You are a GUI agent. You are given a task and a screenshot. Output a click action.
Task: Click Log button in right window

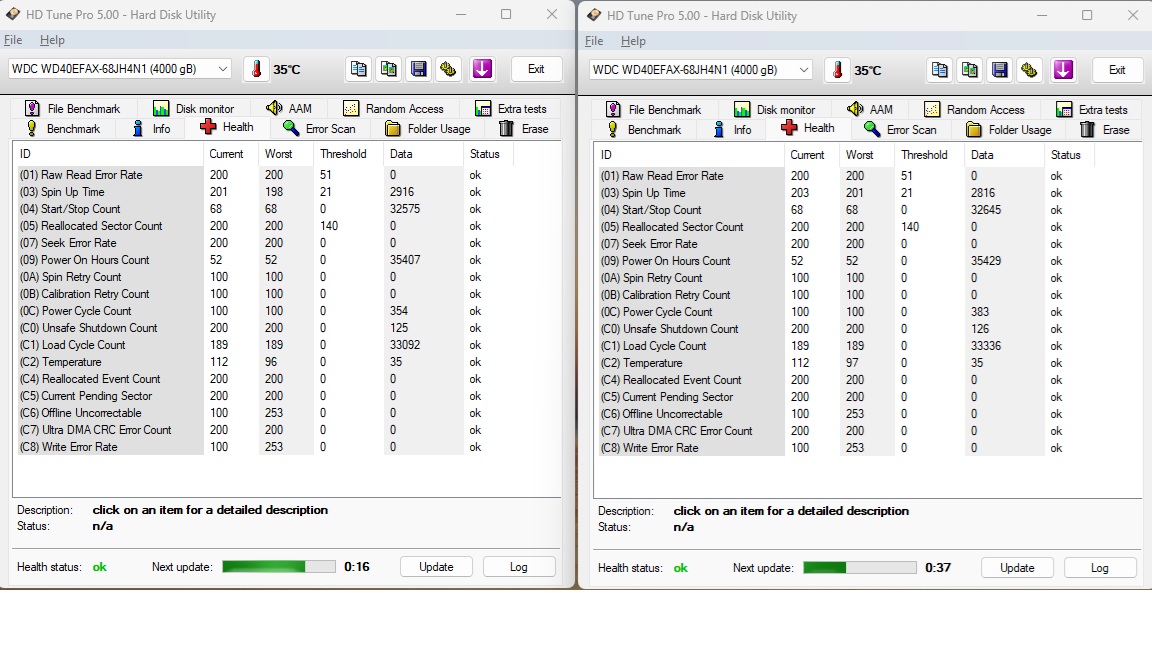click(x=1100, y=568)
